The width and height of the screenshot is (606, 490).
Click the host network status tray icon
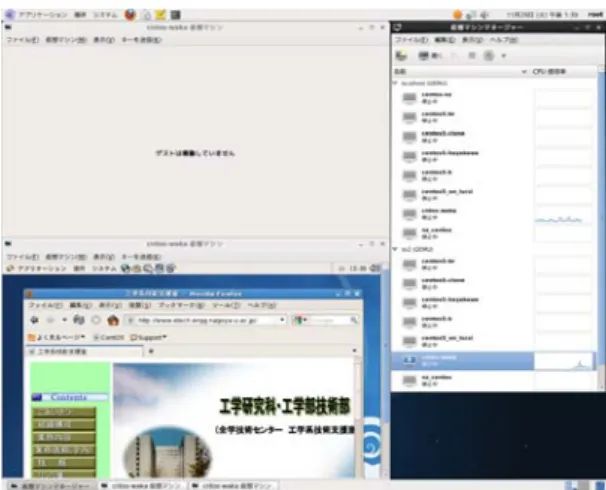pyautogui.click(x=471, y=15)
